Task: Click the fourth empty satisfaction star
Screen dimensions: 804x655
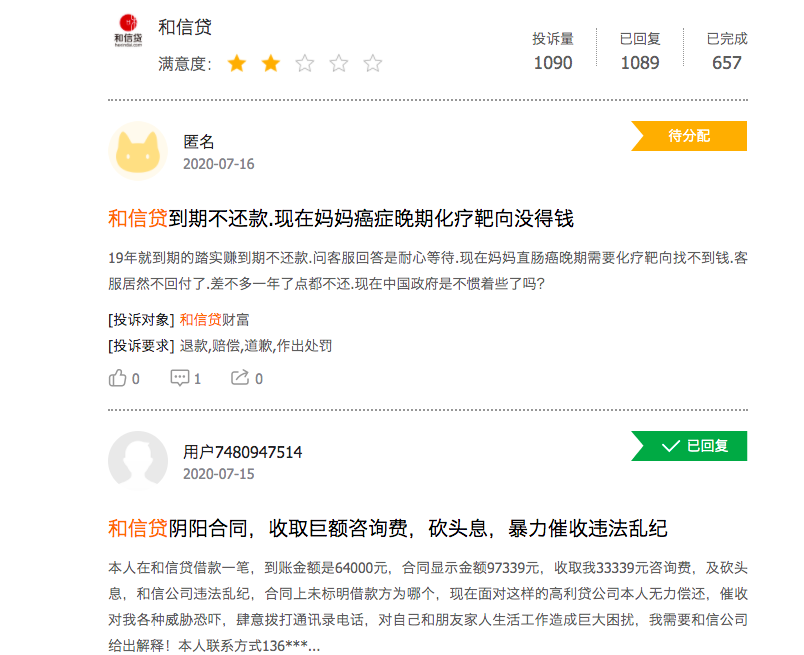Action: 338,64
